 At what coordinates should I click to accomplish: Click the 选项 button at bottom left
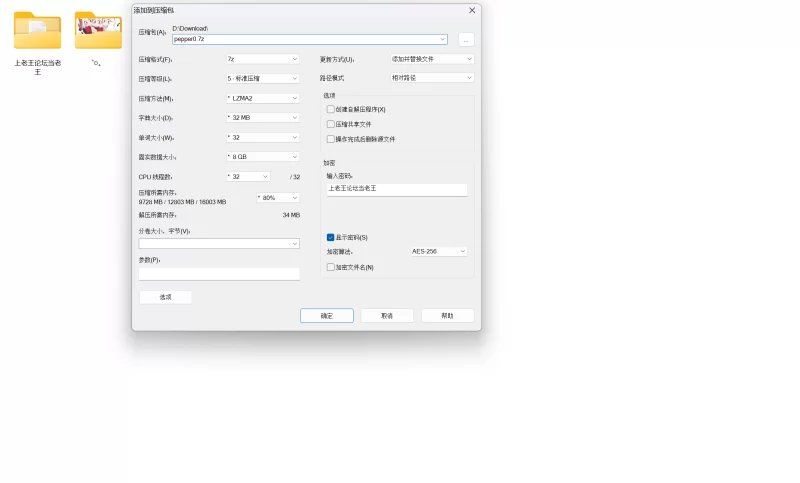(165, 297)
